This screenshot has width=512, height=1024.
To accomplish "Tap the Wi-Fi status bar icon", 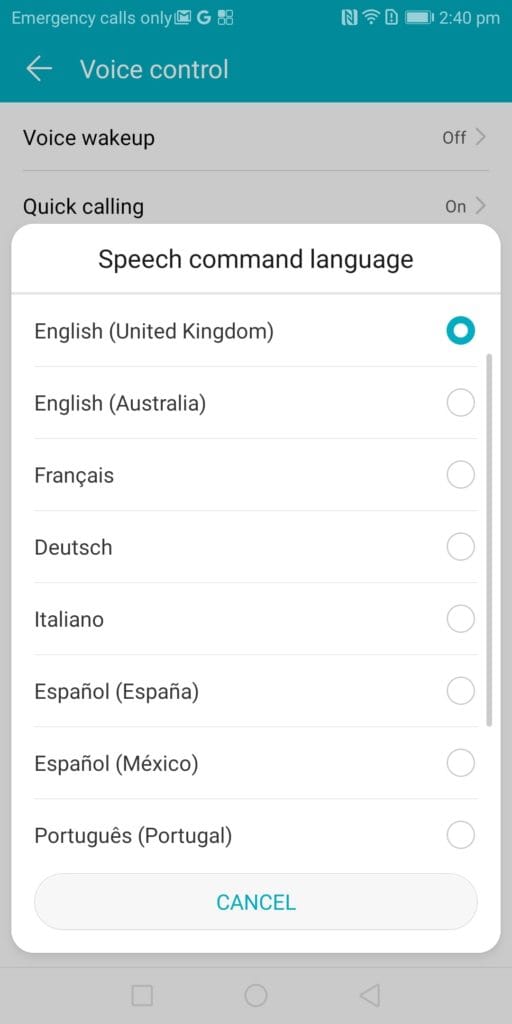I will (x=371, y=18).
